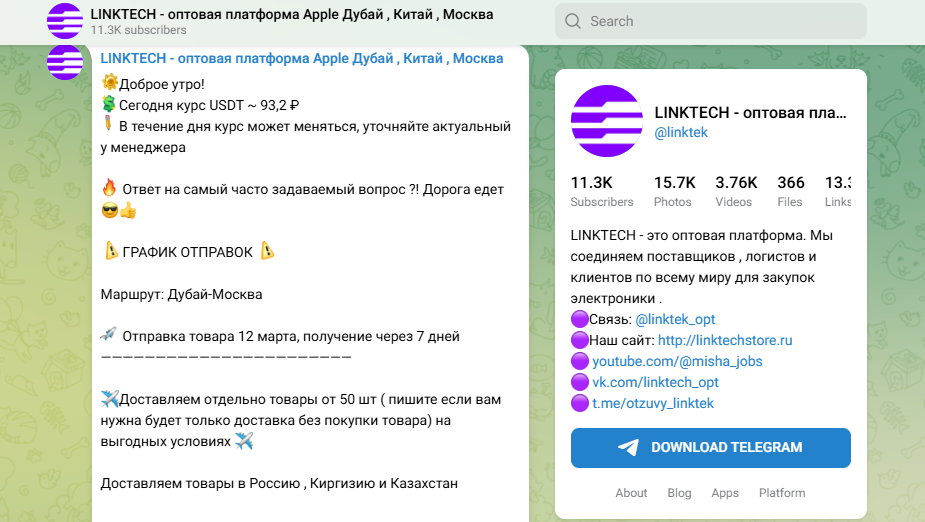Click the Download Telegram button
The height and width of the screenshot is (522, 925).
(711, 448)
